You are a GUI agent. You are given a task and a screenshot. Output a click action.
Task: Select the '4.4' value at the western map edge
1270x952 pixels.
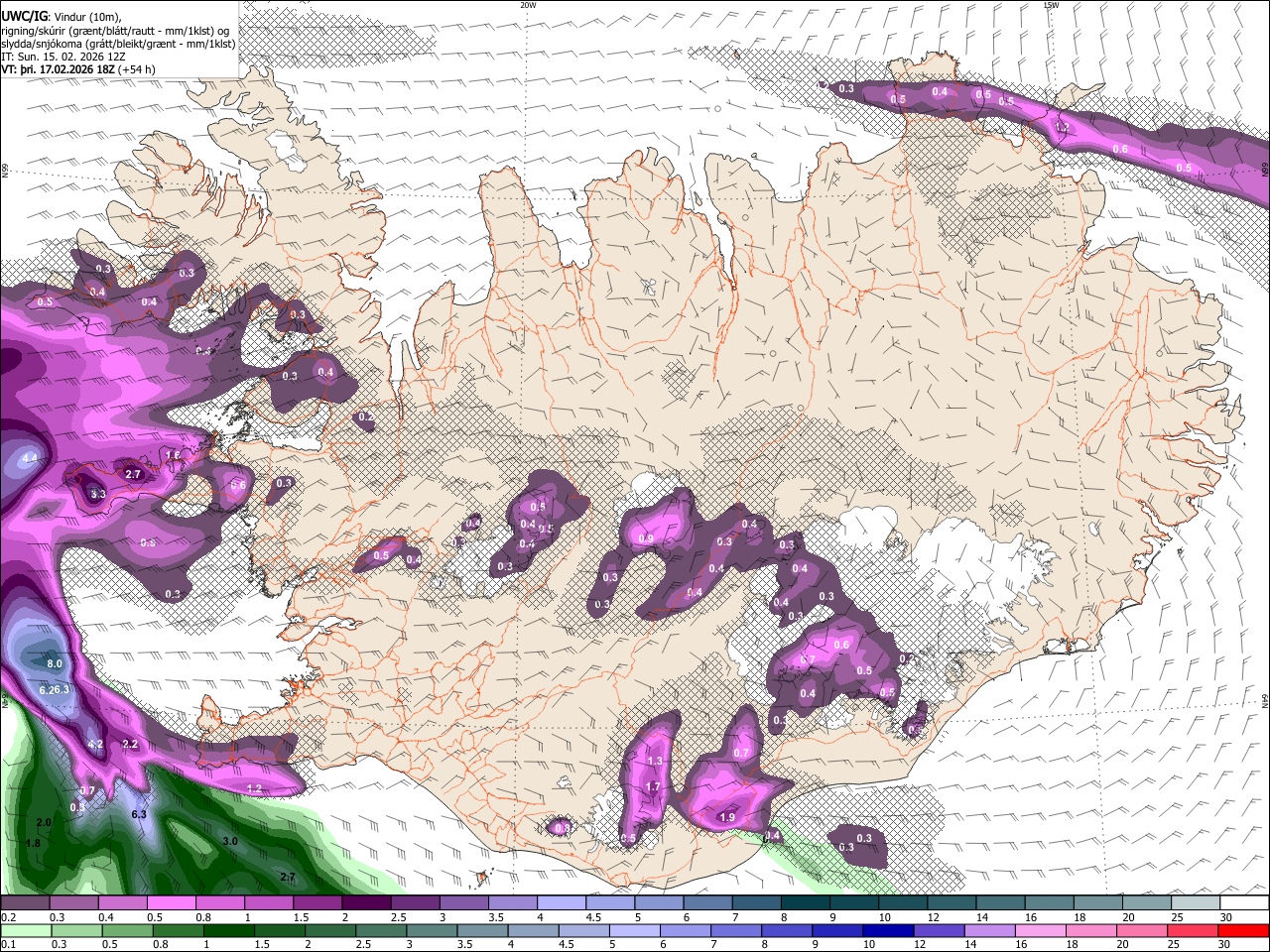pyautogui.click(x=30, y=458)
